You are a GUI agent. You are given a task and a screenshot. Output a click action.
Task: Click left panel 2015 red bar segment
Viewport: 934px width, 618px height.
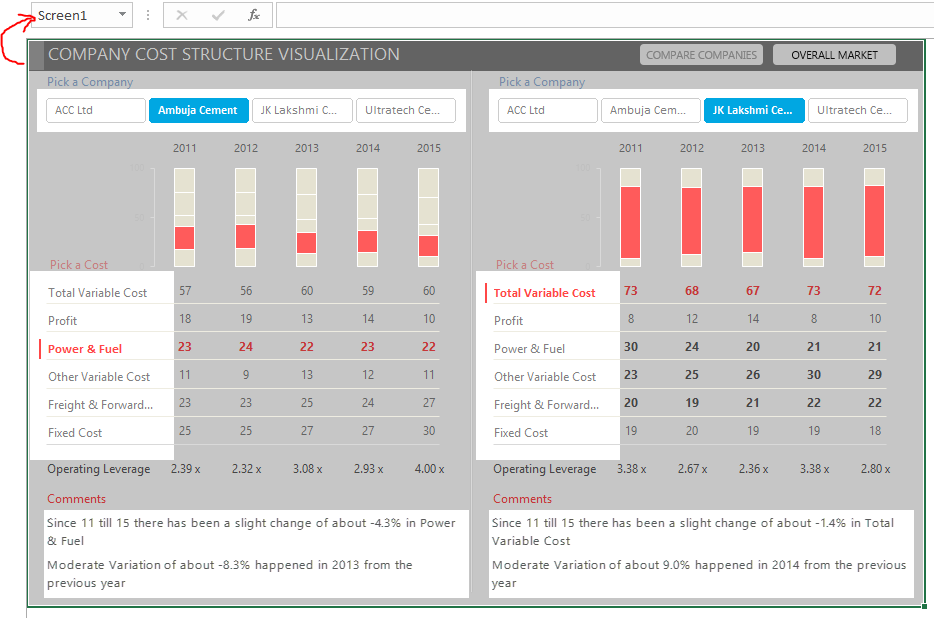click(x=428, y=246)
